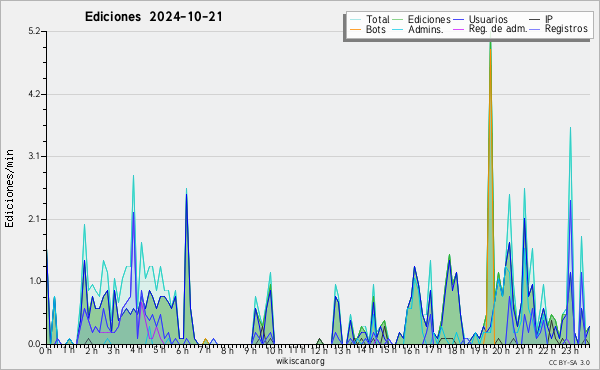Click the 'Bots' legend entry
600x370 pixels.
click(x=376, y=29)
